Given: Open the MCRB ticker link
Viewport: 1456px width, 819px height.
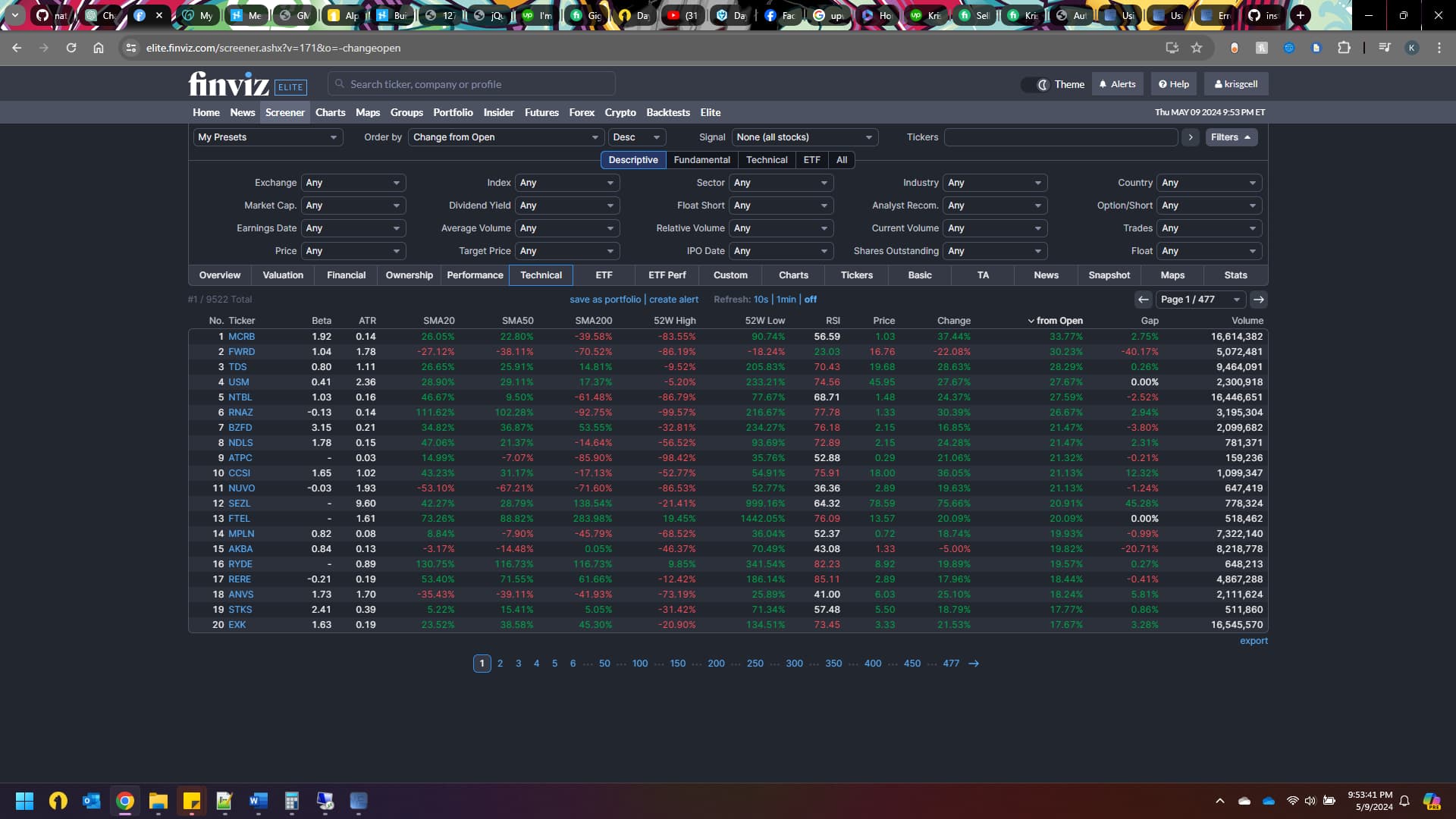Looking at the screenshot, I should point(241,337).
